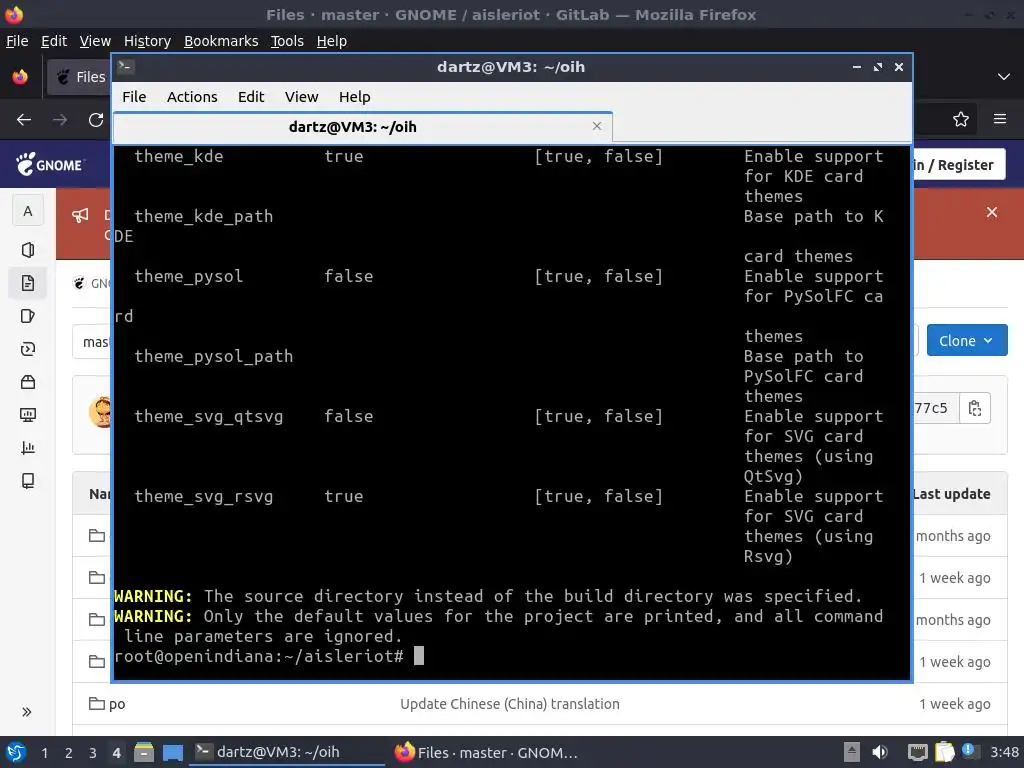Click Firefox back navigation arrow
This screenshot has height=768, width=1024.
coord(24,120)
